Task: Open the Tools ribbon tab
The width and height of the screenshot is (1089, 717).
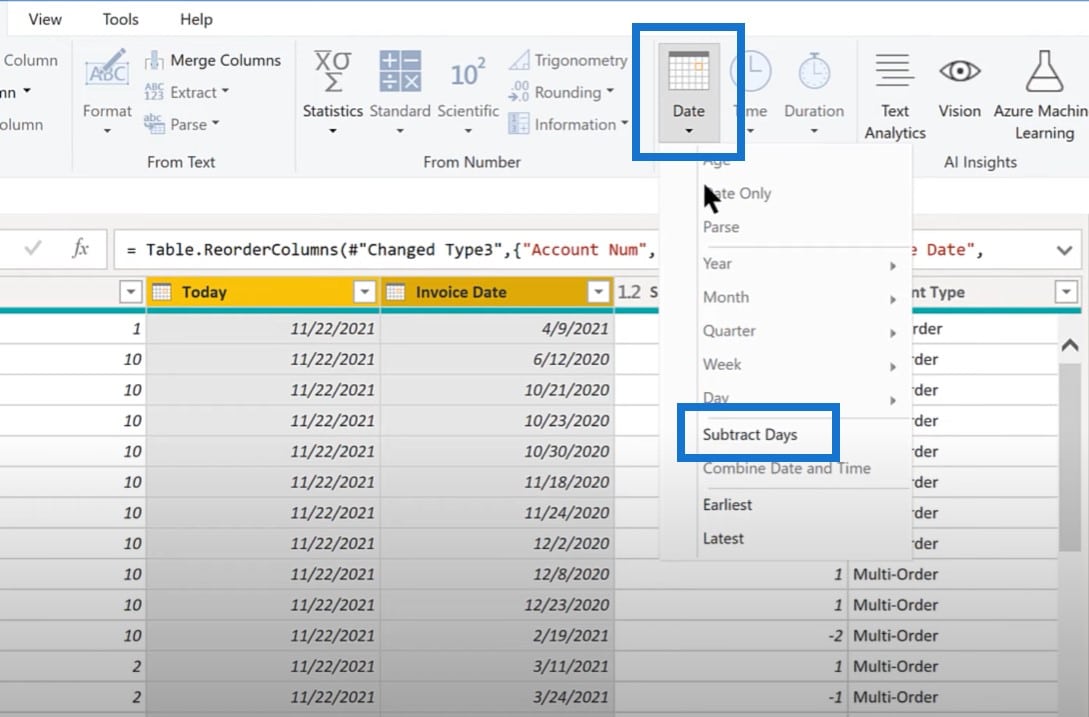Action: tap(121, 19)
